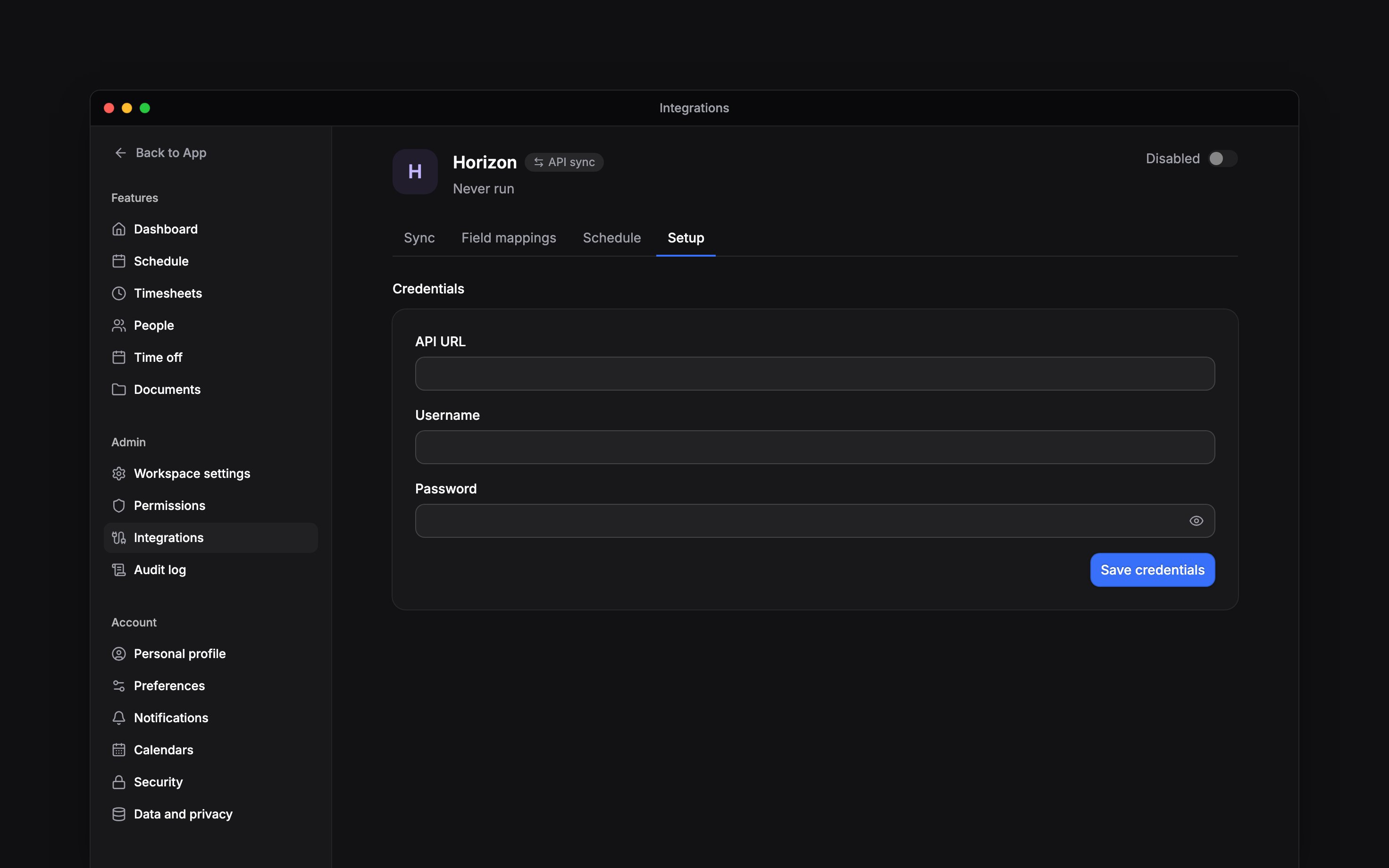The height and width of the screenshot is (868, 1389).
Task: Select the Setup tab
Action: point(686,238)
